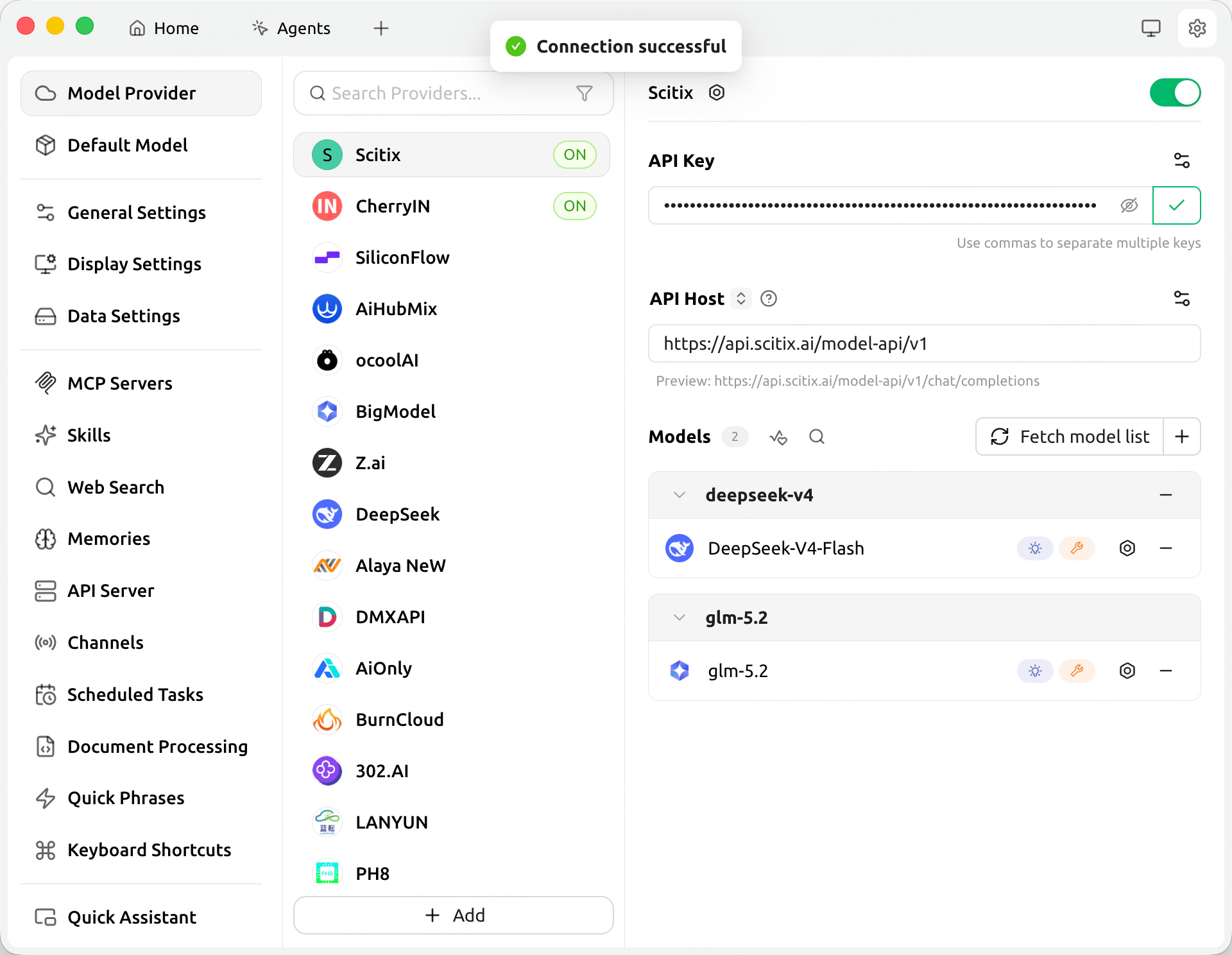1232x955 pixels.
Task: Switch to the Home tab
Action: (164, 28)
